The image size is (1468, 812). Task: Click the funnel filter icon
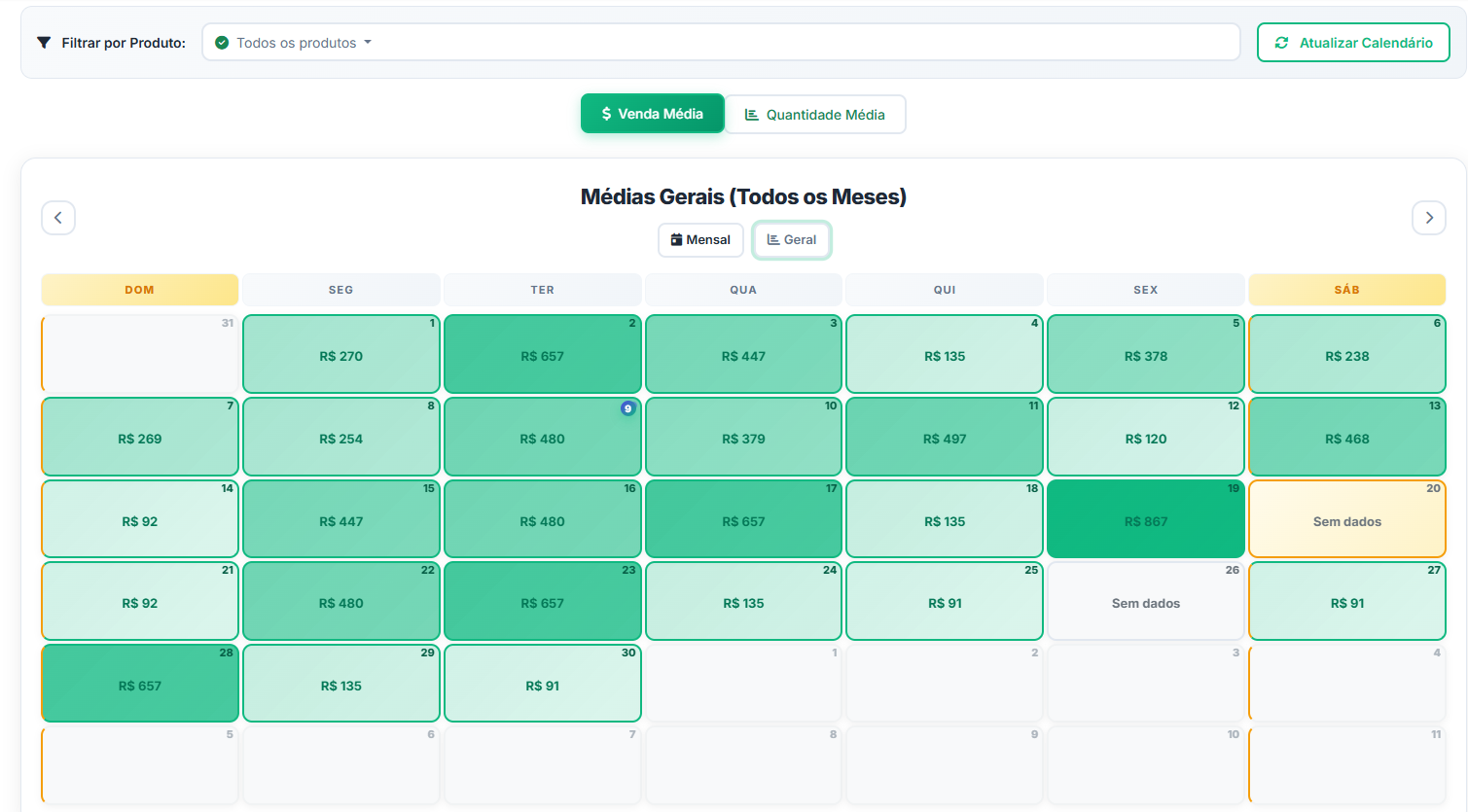click(x=44, y=43)
